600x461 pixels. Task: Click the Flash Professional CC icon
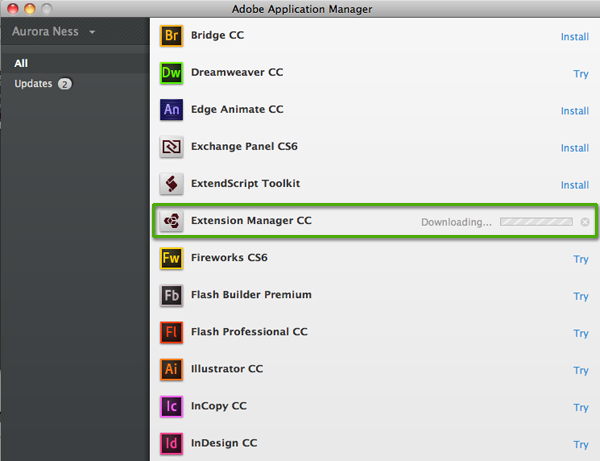[171, 332]
